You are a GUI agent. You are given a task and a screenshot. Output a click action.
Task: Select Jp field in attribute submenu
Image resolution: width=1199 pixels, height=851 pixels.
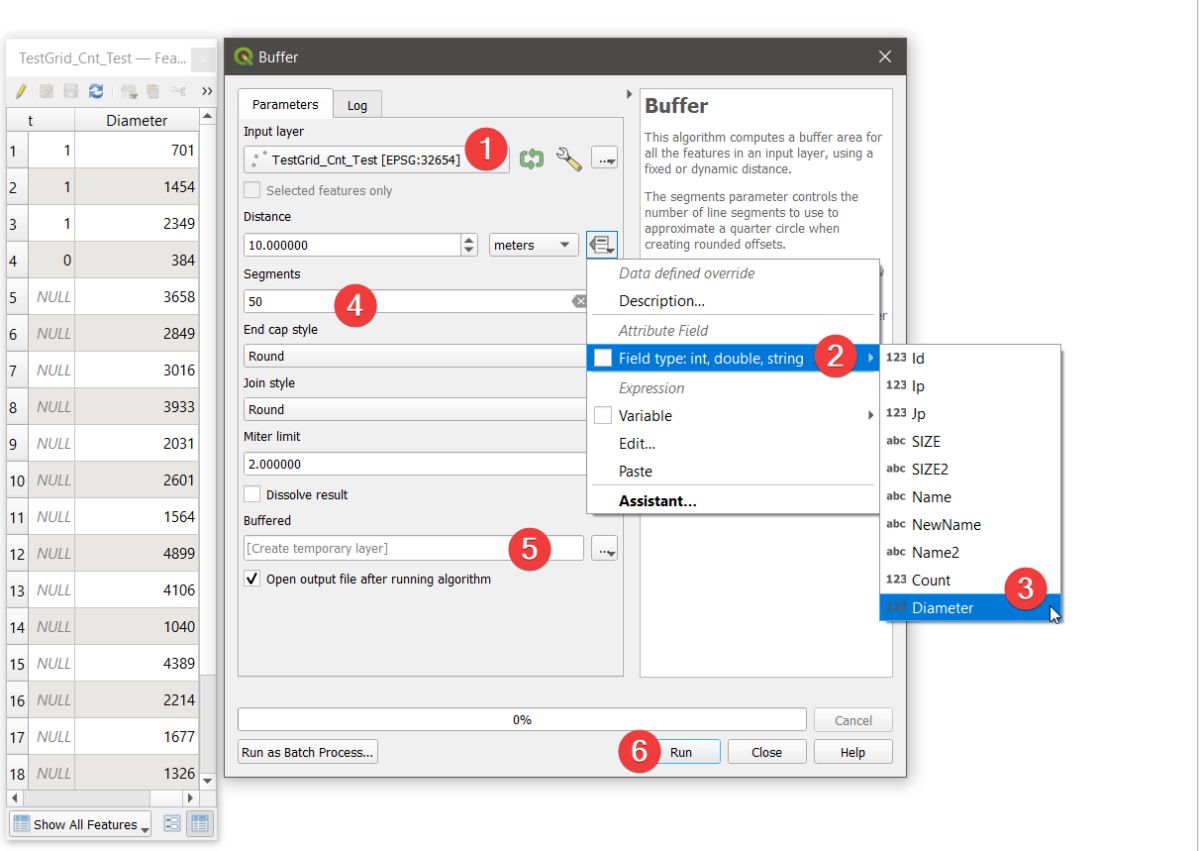coord(970,413)
